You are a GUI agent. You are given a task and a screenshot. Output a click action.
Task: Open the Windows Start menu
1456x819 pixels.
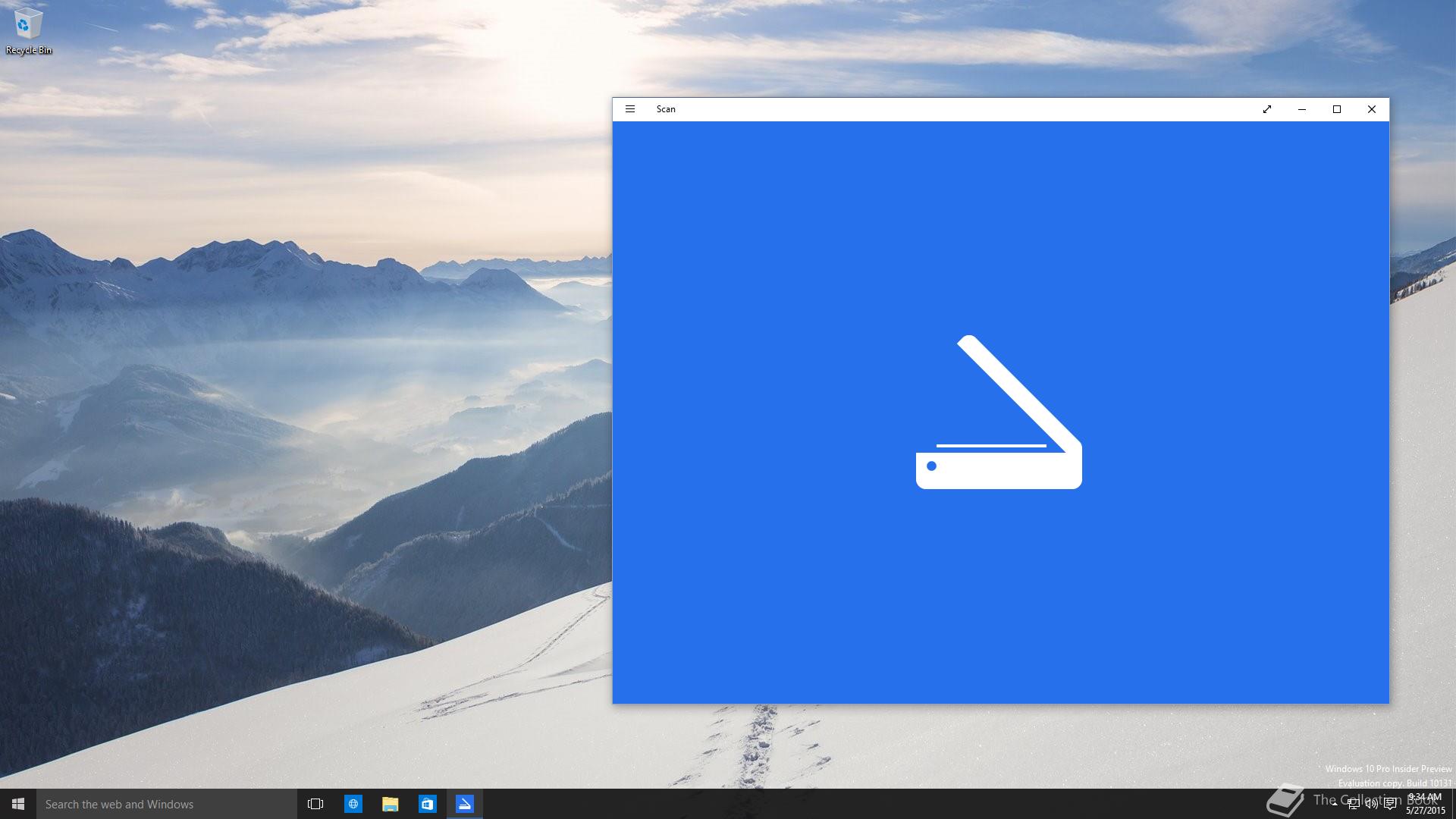point(18,804)
